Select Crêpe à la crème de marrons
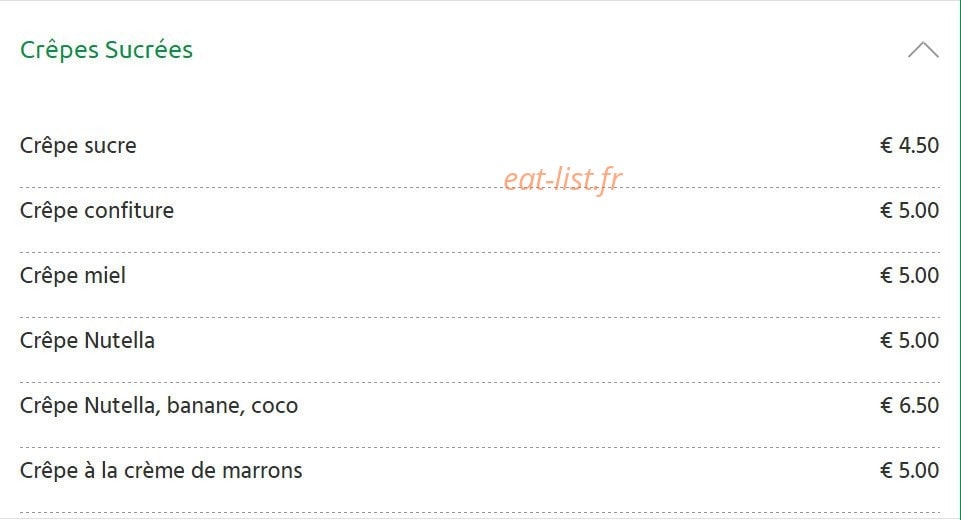Screen dimensions: 961x520 click(161, 470)
